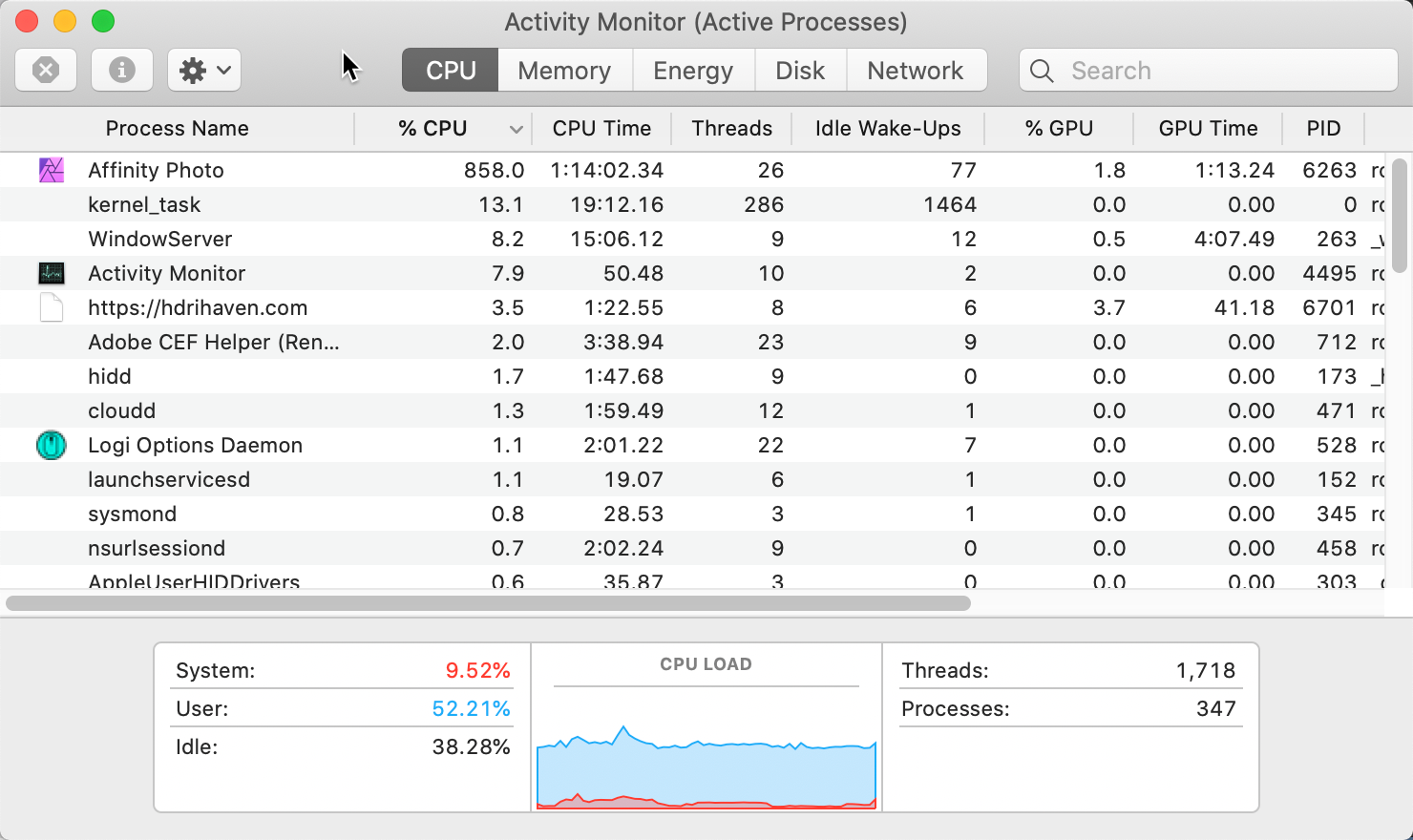Select Logi Options Daemon process name

click(x=195, y=445)
